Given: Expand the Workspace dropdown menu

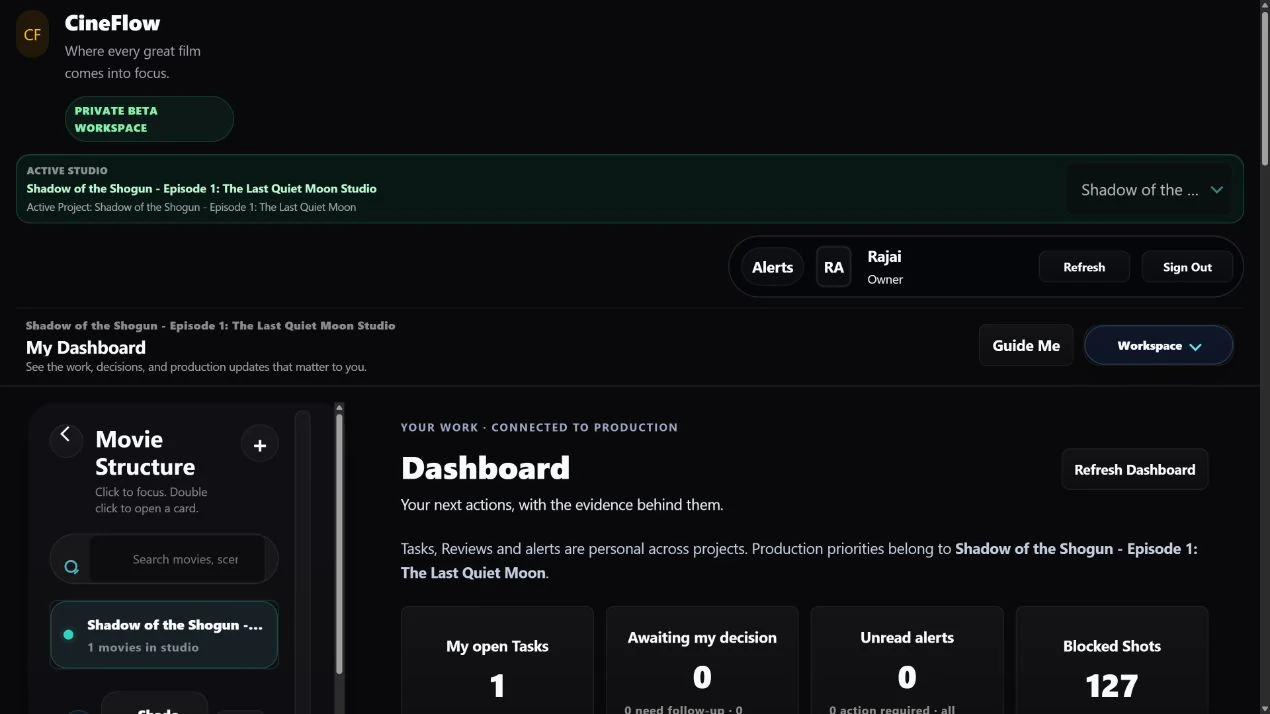Looking at the screenshot, I should 1159,346.
